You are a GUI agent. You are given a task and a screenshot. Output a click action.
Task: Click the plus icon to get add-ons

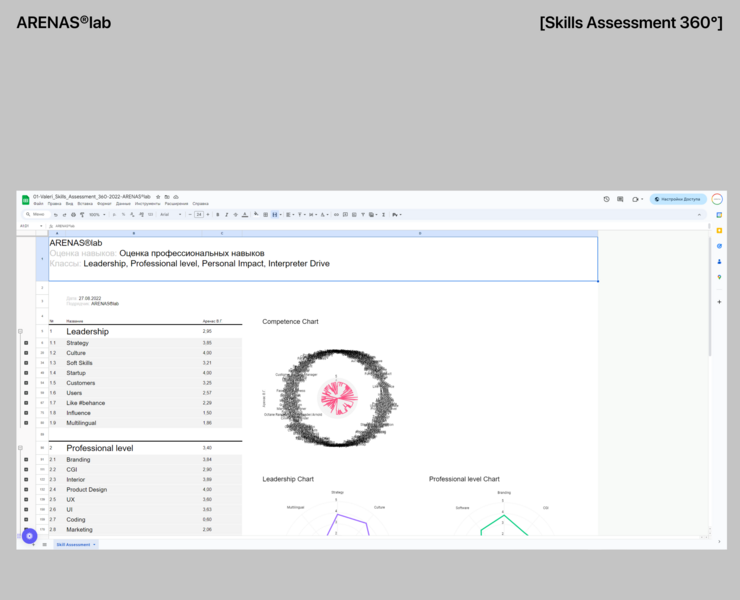point(718,301)
